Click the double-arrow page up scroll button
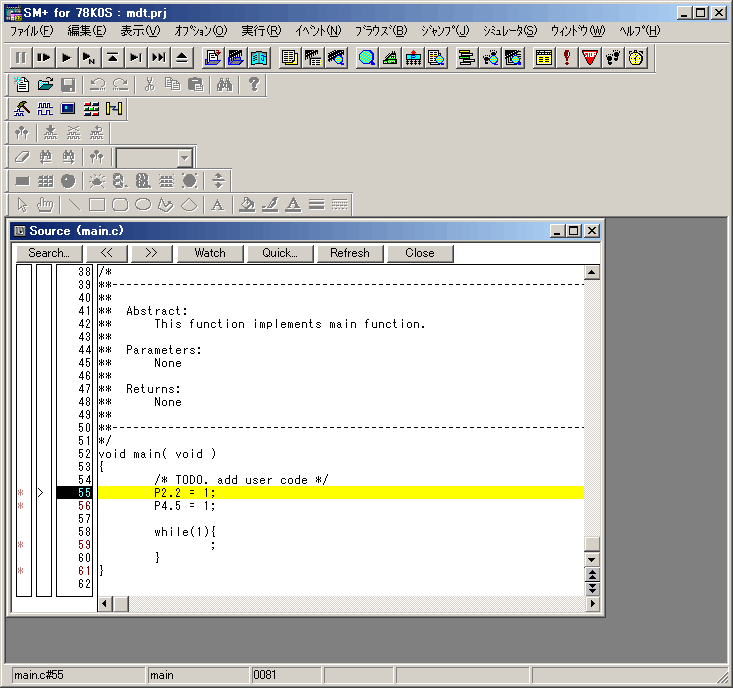The width and height of the screenshot is (733, 688). pos(592,574)
